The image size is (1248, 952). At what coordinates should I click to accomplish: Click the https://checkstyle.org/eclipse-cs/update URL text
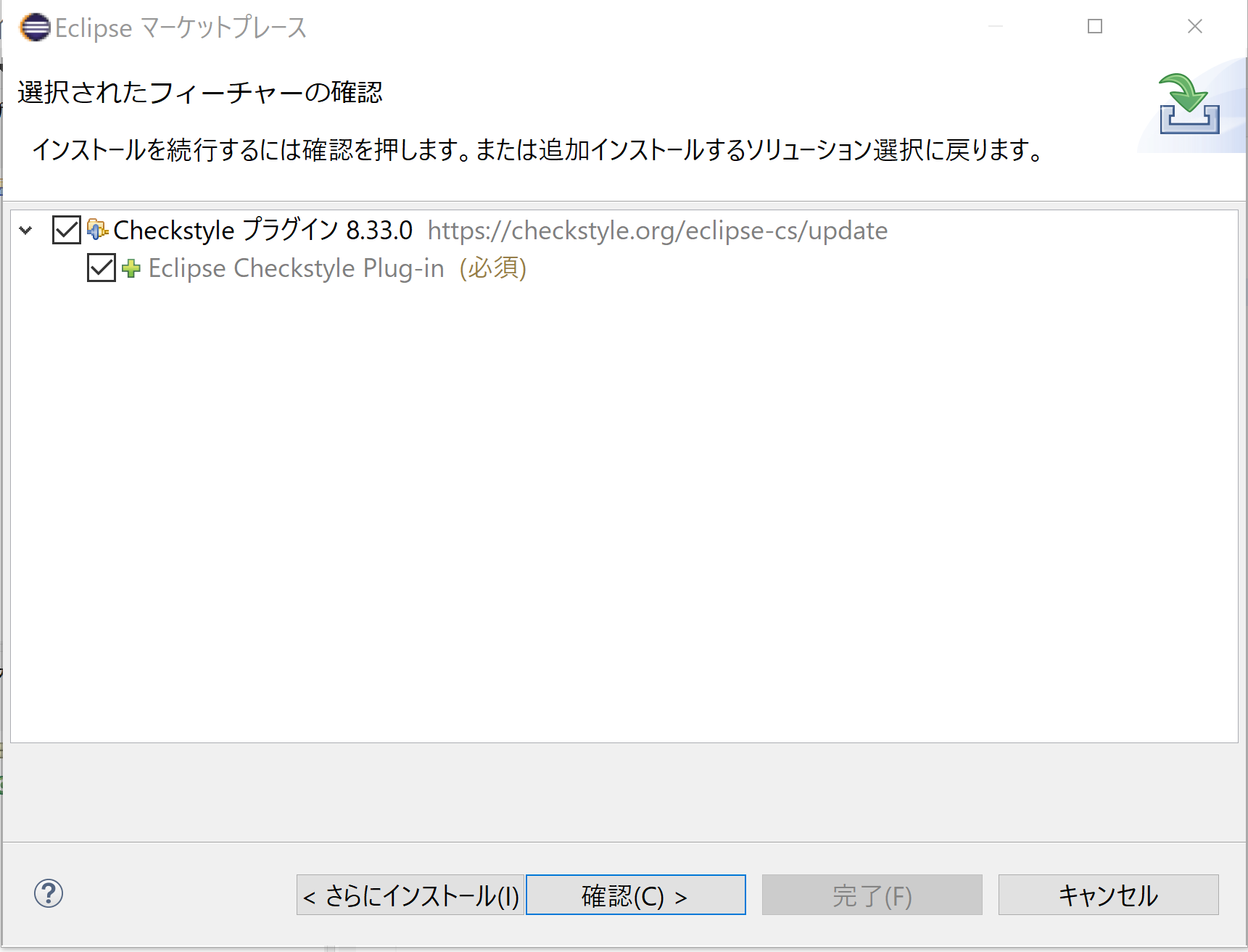pos(658,231)
